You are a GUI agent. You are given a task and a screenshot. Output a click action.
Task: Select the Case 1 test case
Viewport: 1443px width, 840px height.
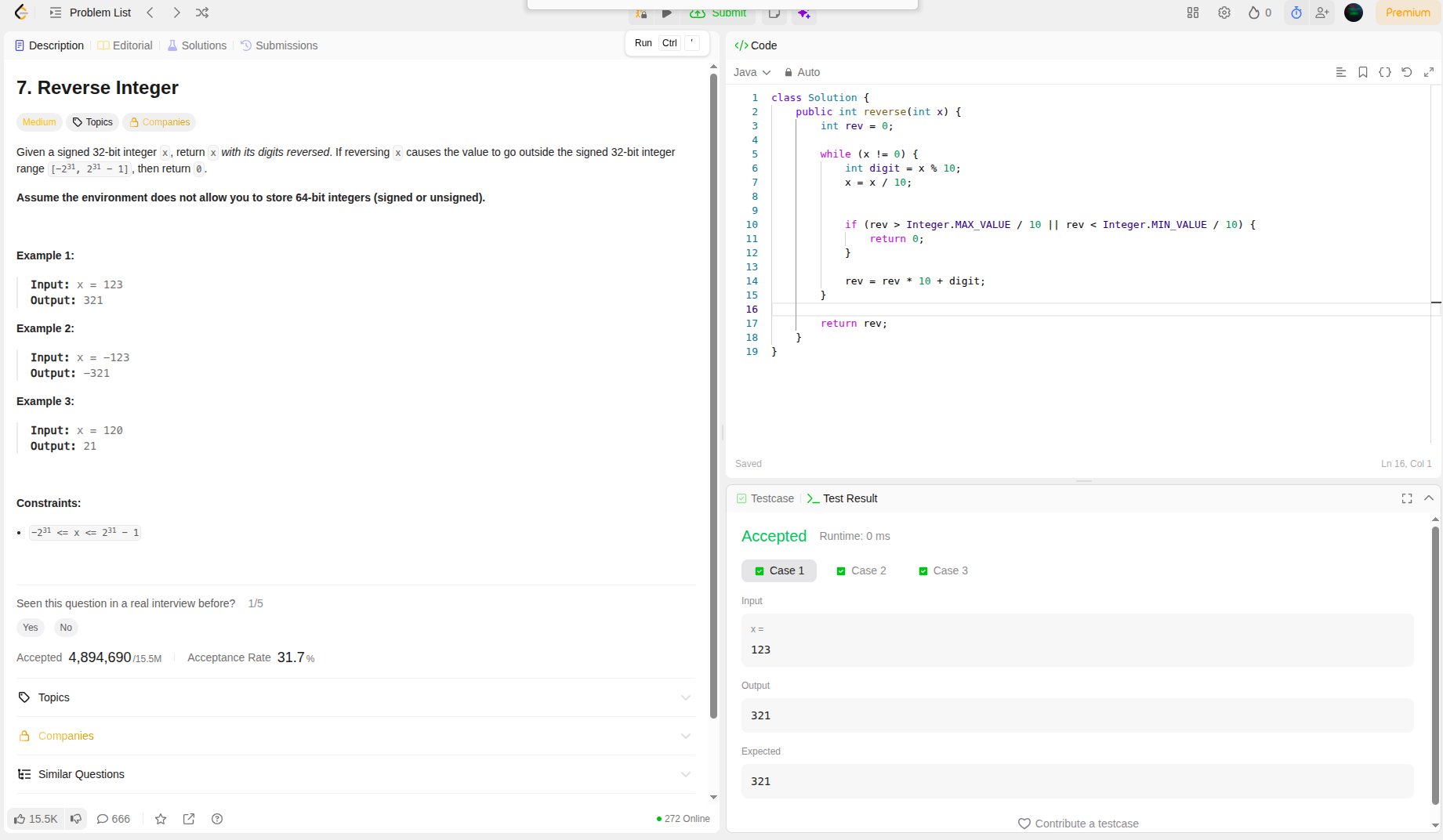(779, 570)
